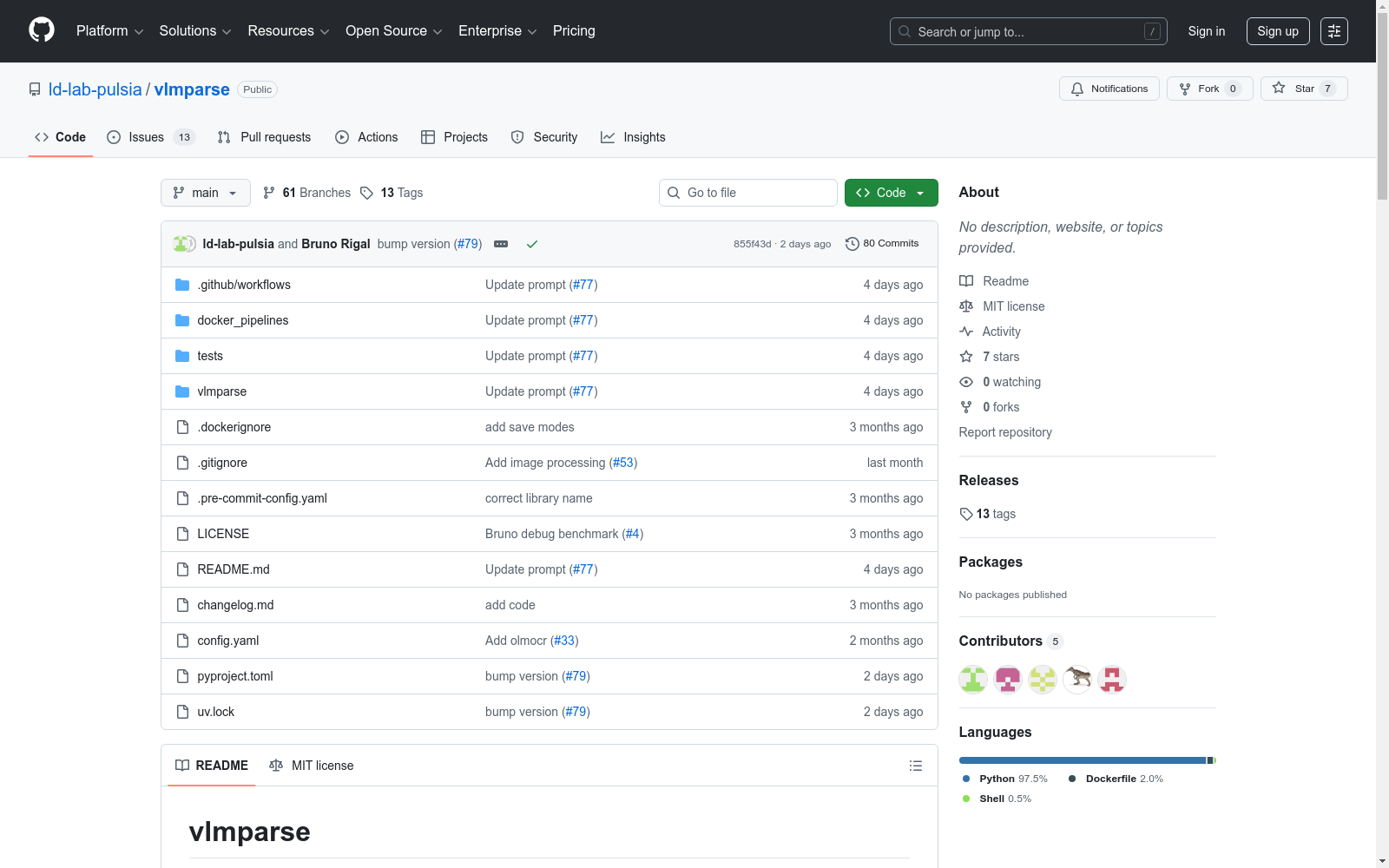
Task: View 0 watching link
Action: (x=1000, y=382)
